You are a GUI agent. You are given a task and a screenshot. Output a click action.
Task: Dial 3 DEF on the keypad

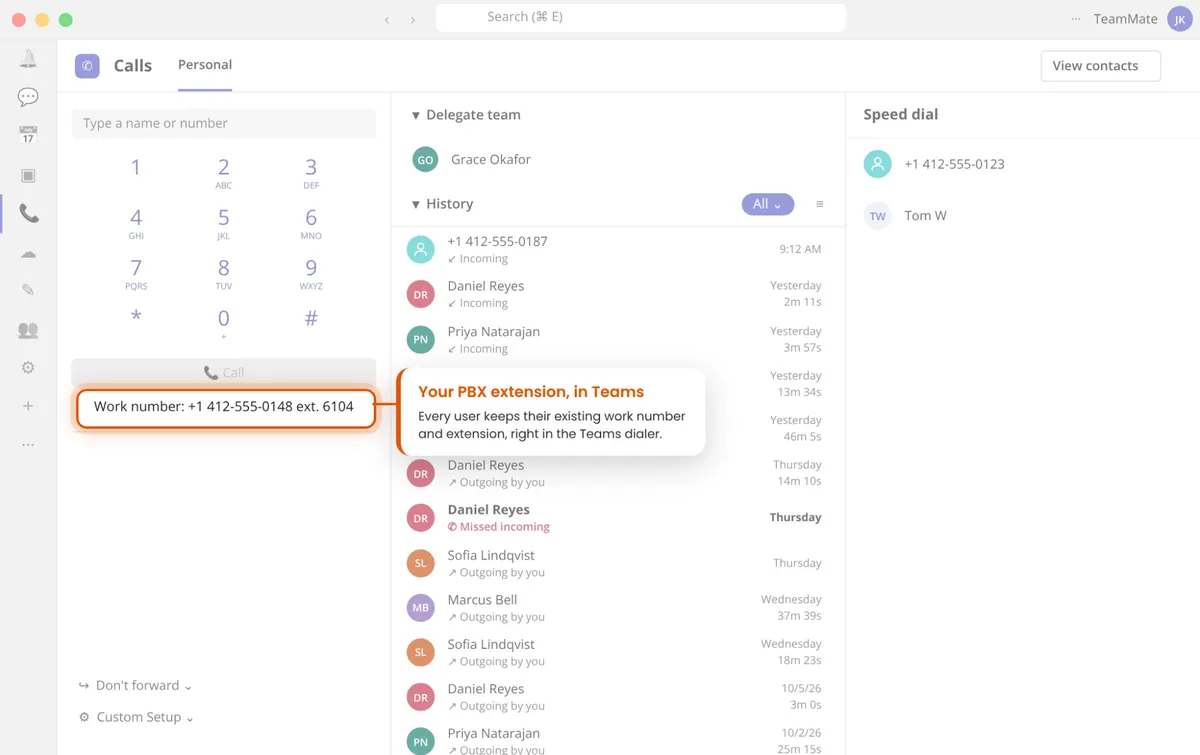[311, 172]
